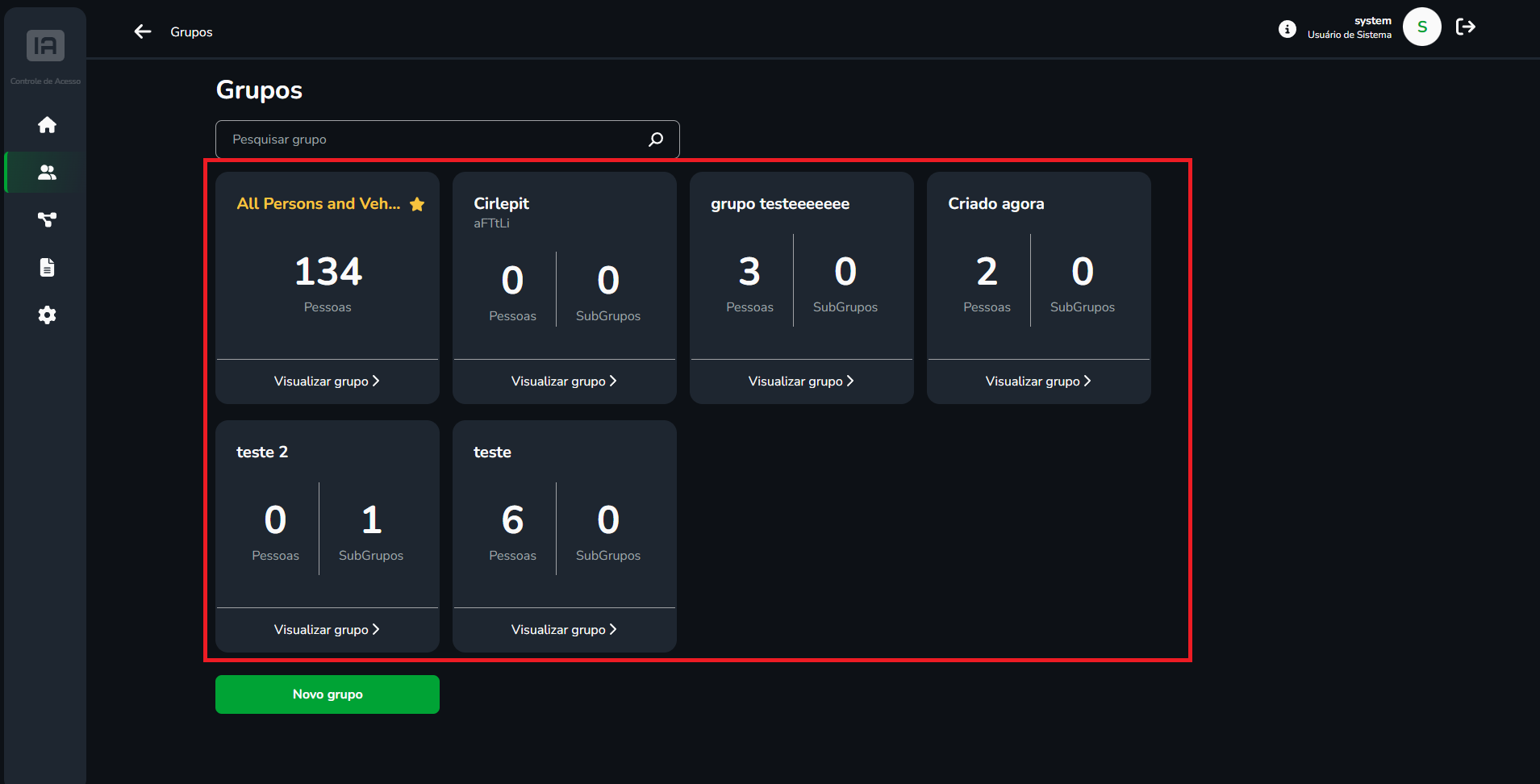The image size is (1540, 784).
Task: Click the All Persons and Veh... title
Action: click(x=319, y=203)
